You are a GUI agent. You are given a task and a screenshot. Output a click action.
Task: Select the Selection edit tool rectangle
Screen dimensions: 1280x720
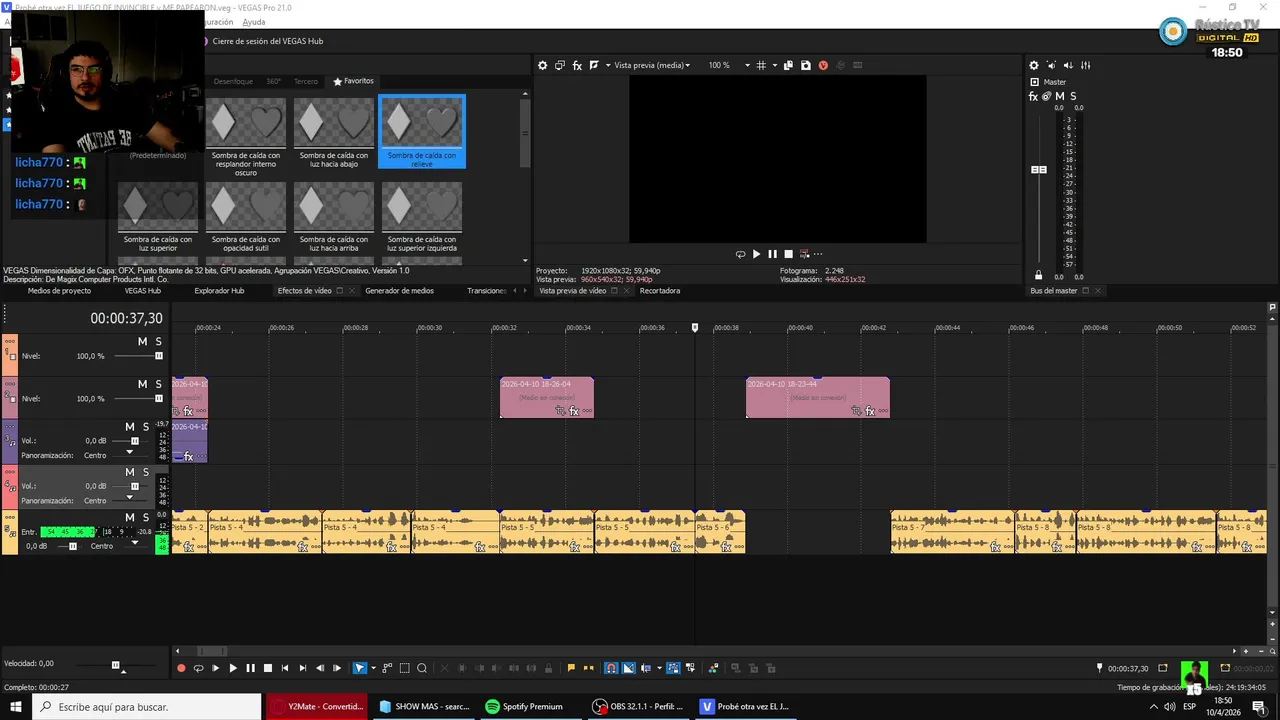coord(404,668)
